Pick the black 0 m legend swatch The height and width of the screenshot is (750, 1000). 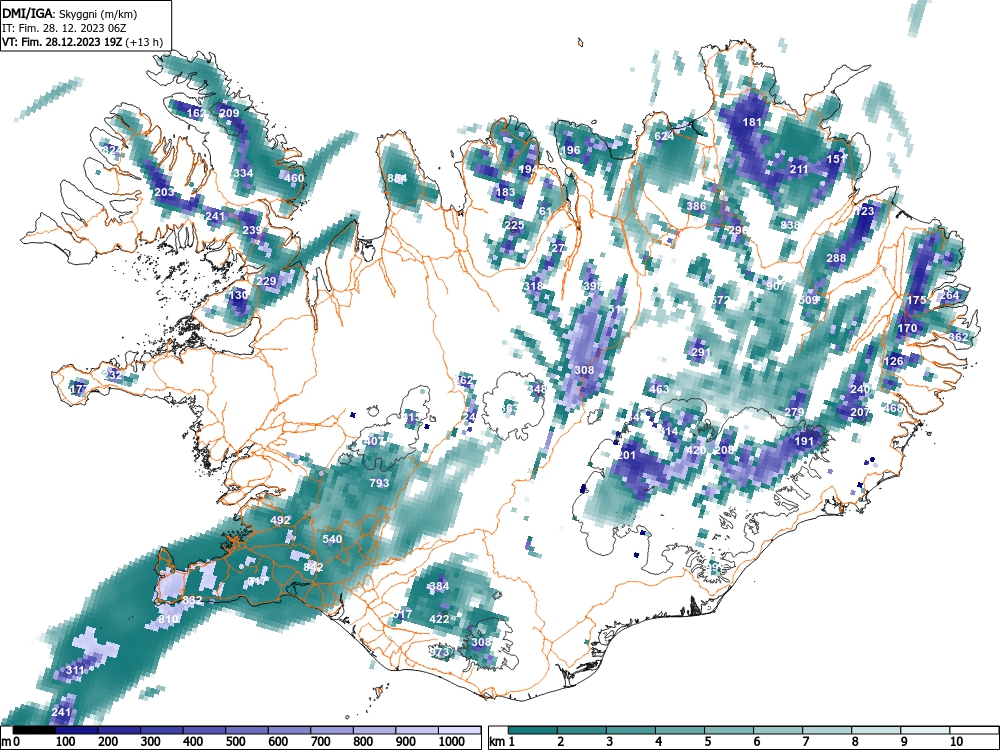tap(34, 729)
